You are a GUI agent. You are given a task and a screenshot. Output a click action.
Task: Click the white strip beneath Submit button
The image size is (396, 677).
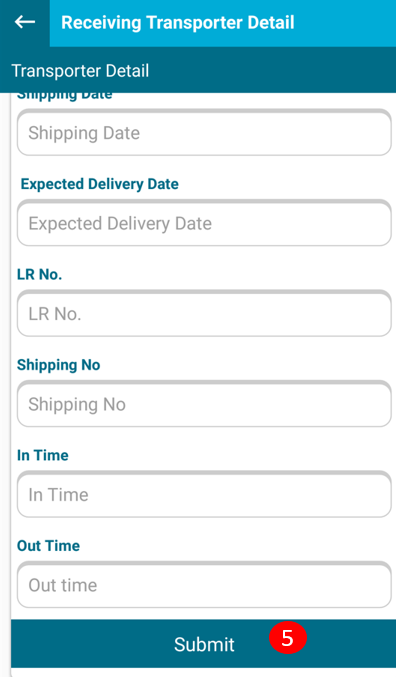tap(203, 672)
